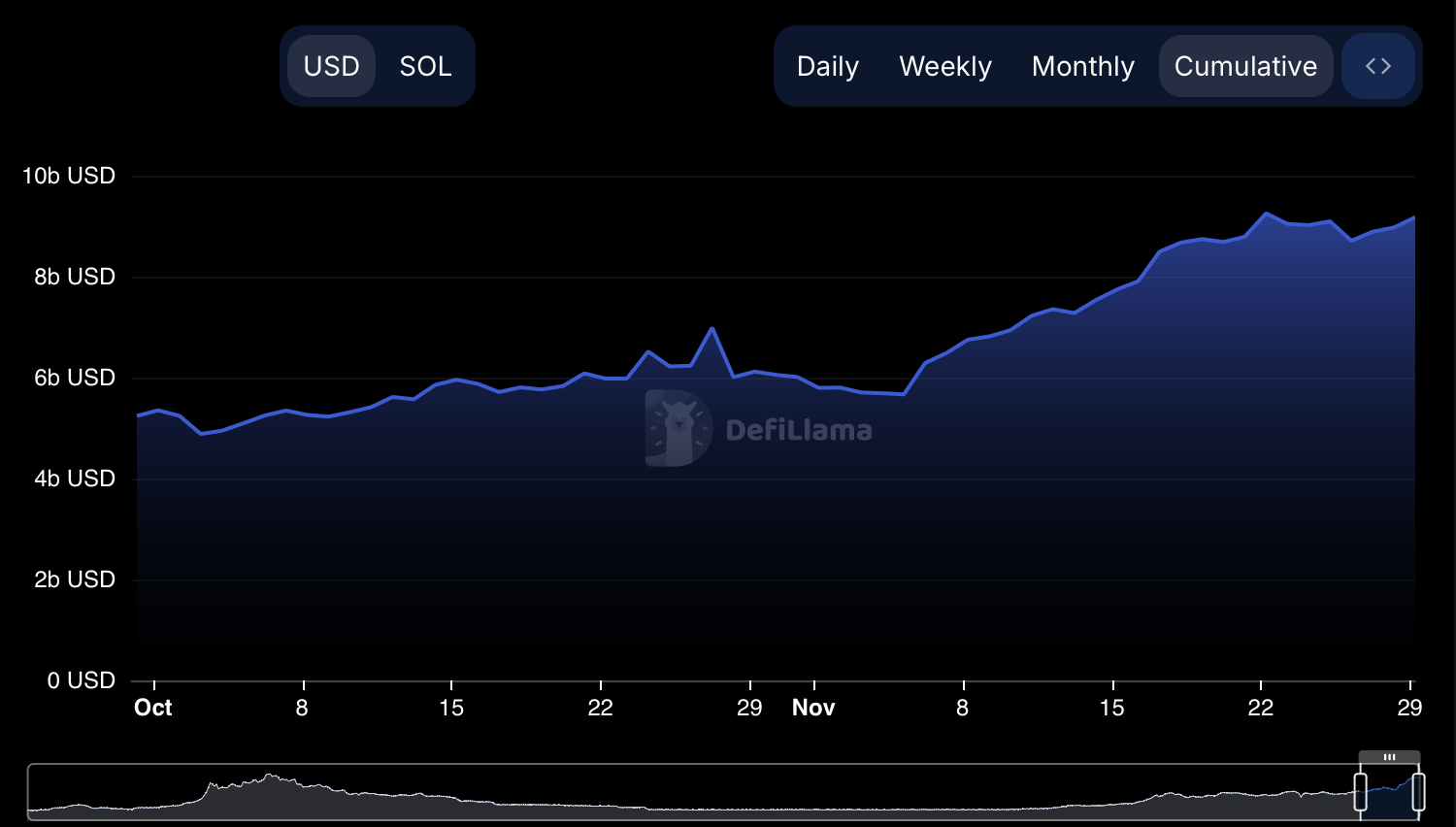Click the right handle of range slider

pyautogui.click(x=1418, y=792)
